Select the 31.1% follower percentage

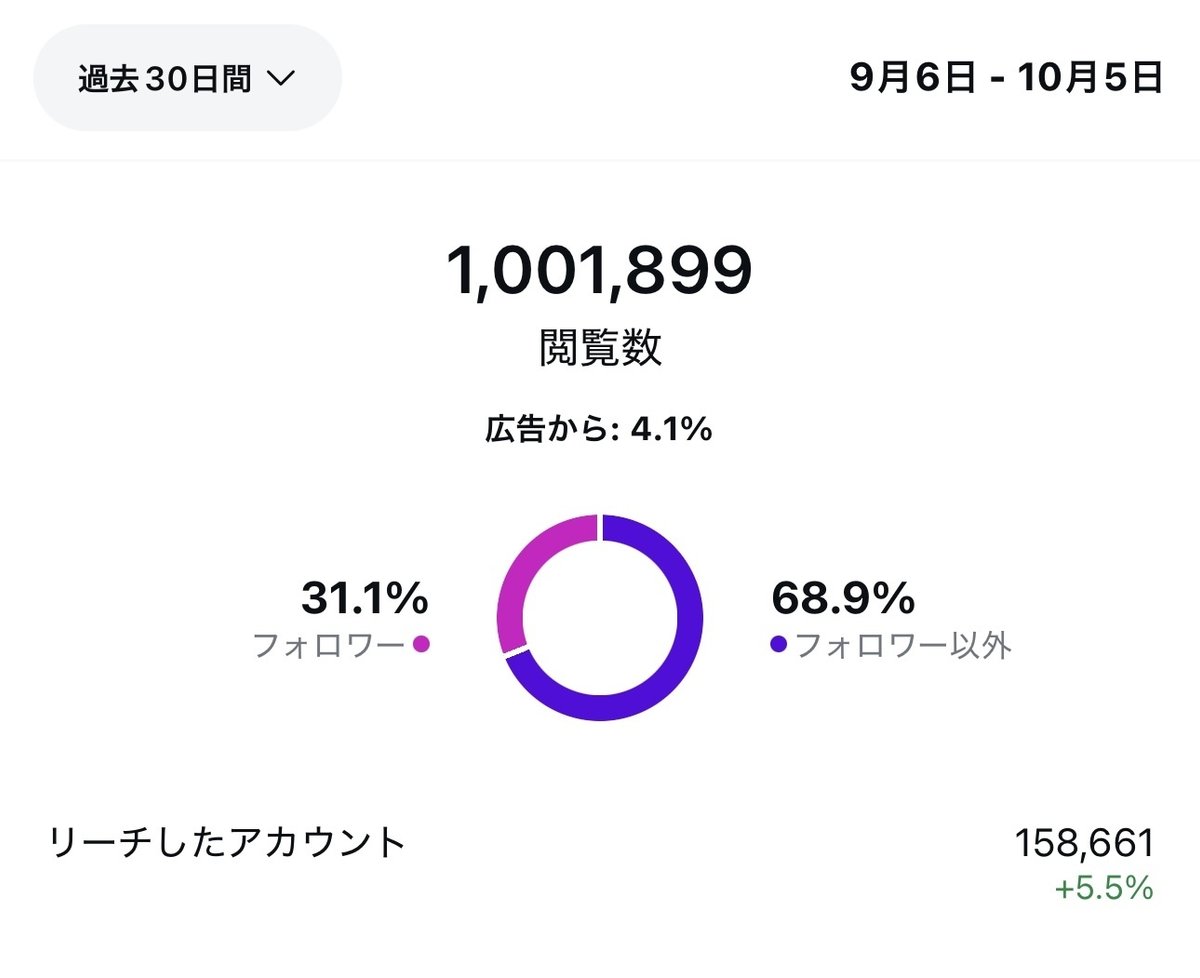pyautogui.click(x=364, y=599)
